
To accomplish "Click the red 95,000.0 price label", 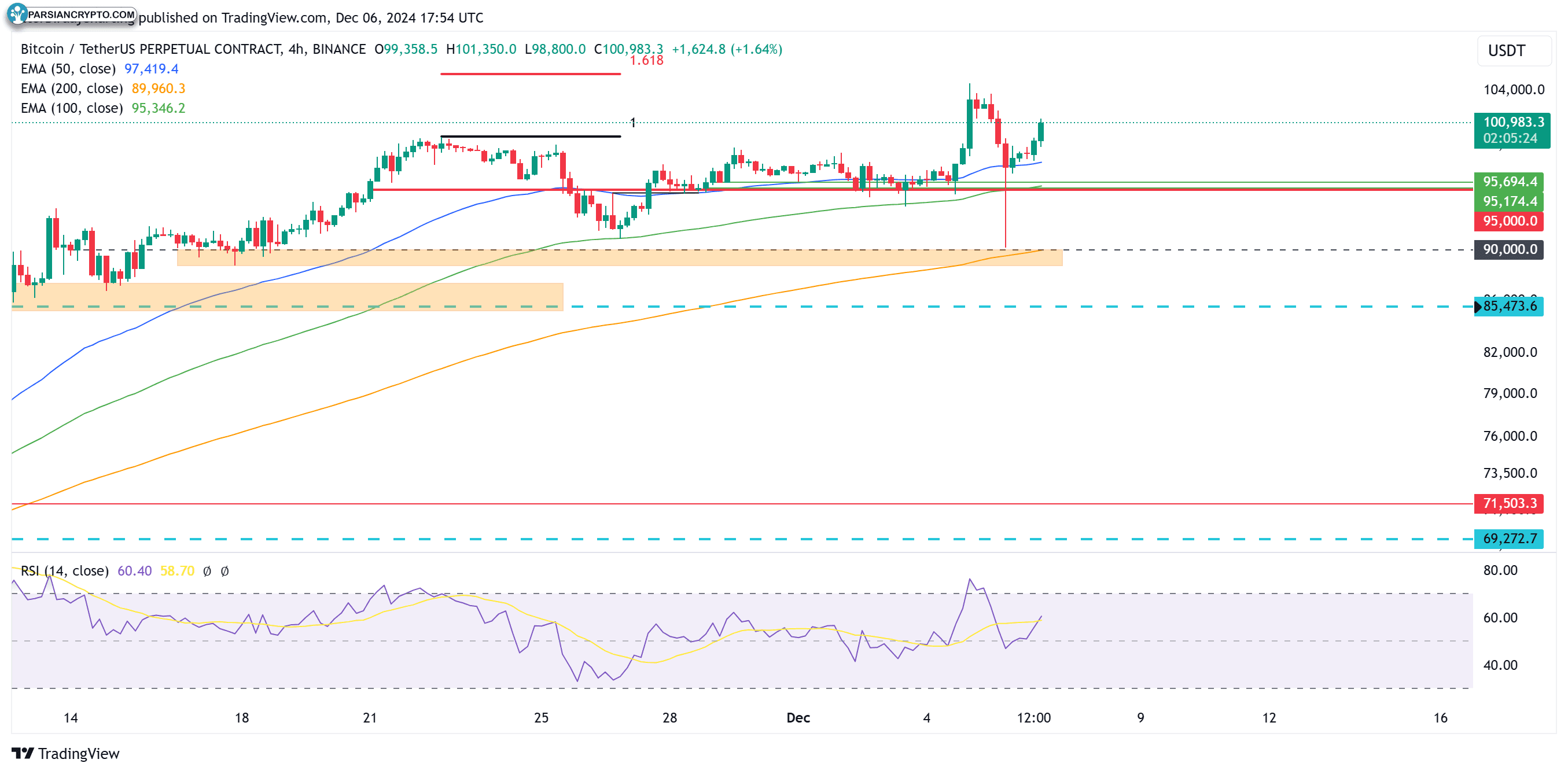I will [x=1509, y=220].
